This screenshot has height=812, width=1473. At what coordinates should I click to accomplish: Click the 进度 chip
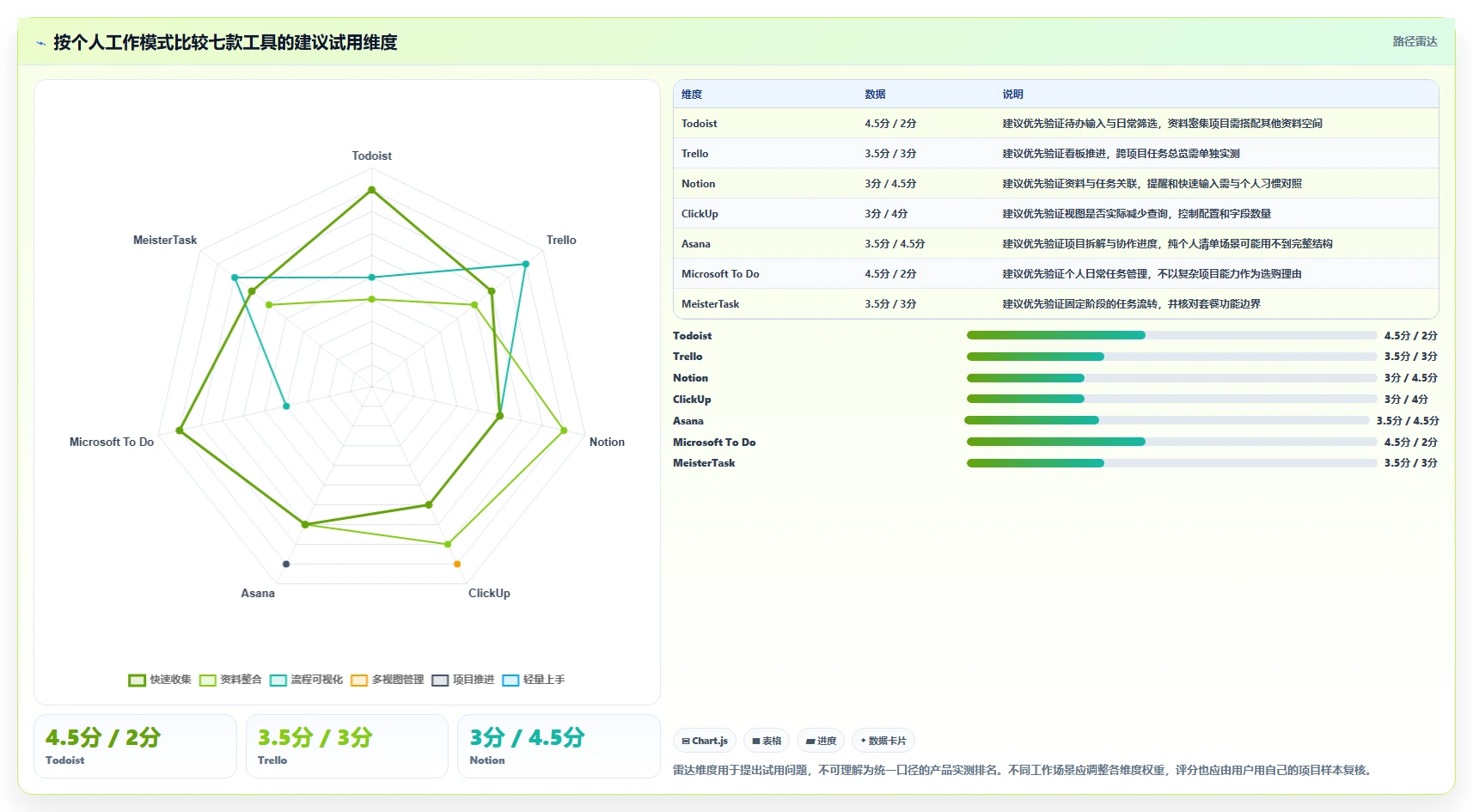[821, 741]
